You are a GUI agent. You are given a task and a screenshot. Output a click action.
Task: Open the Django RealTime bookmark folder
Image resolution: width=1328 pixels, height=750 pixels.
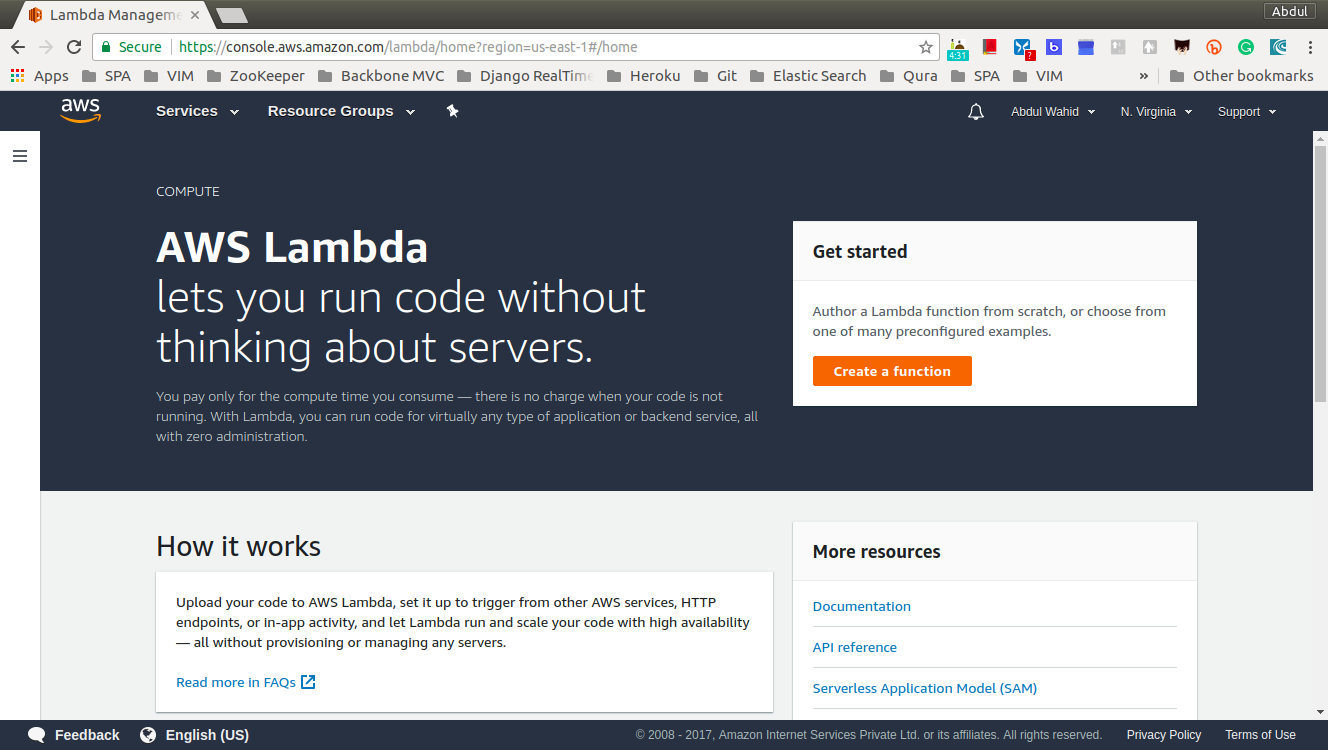(524, 76)
